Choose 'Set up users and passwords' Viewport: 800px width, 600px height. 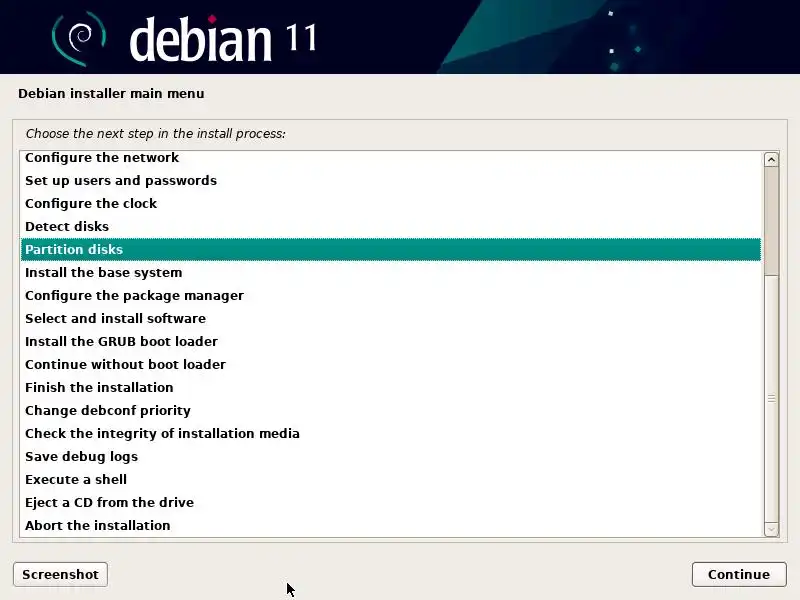point(391,181)
